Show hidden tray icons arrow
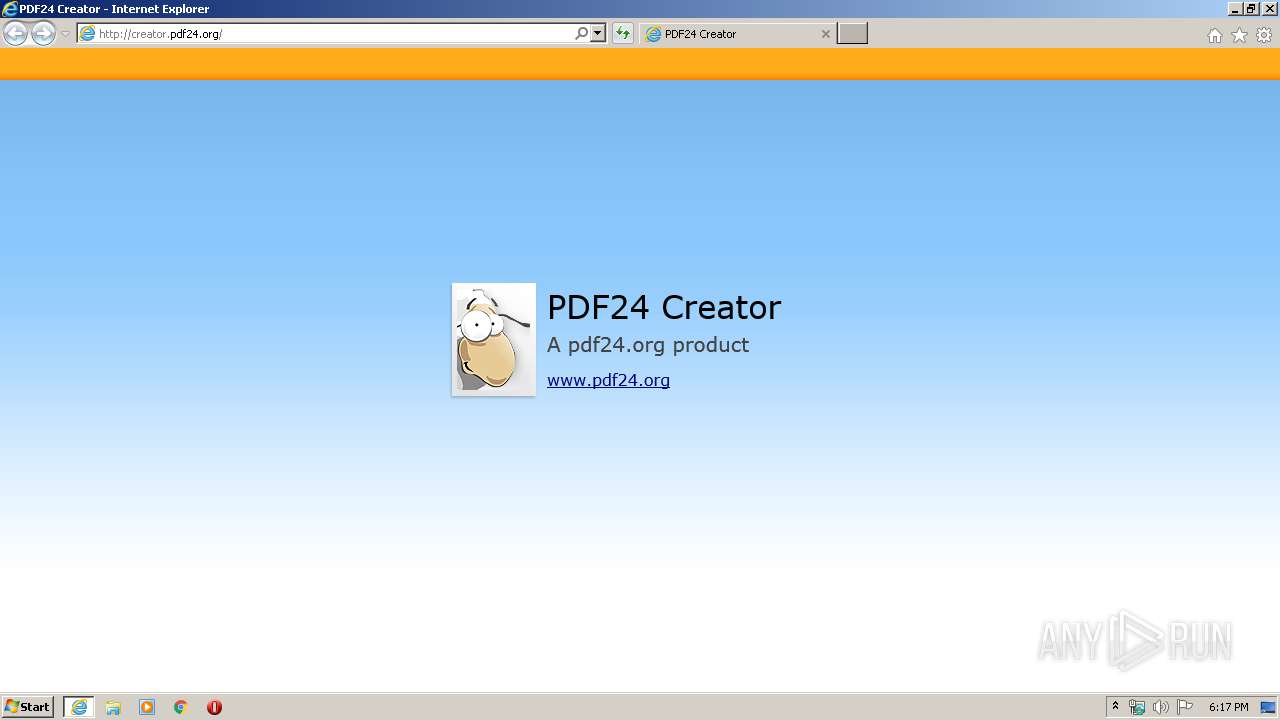The width and height of the screenshot is (1280, 720). coord(1116,707)
